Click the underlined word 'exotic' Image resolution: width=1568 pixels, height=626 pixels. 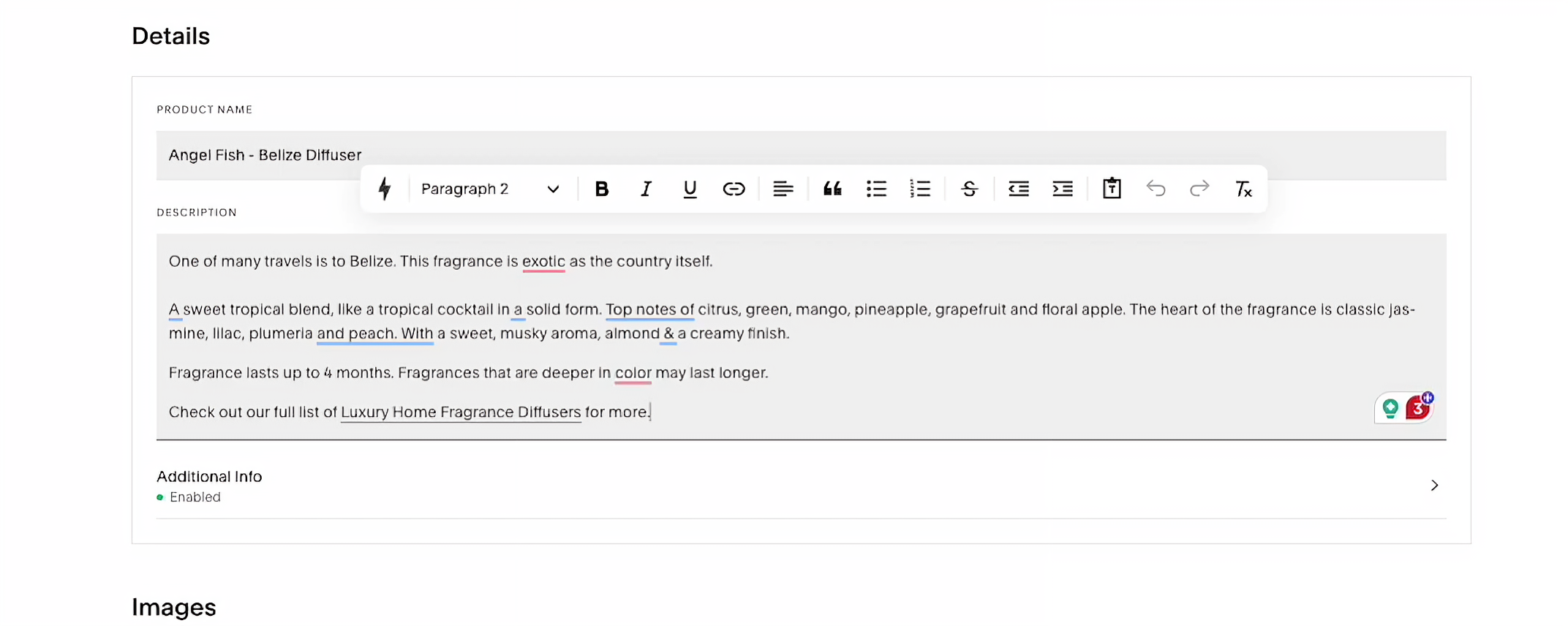tap(543, 261)
